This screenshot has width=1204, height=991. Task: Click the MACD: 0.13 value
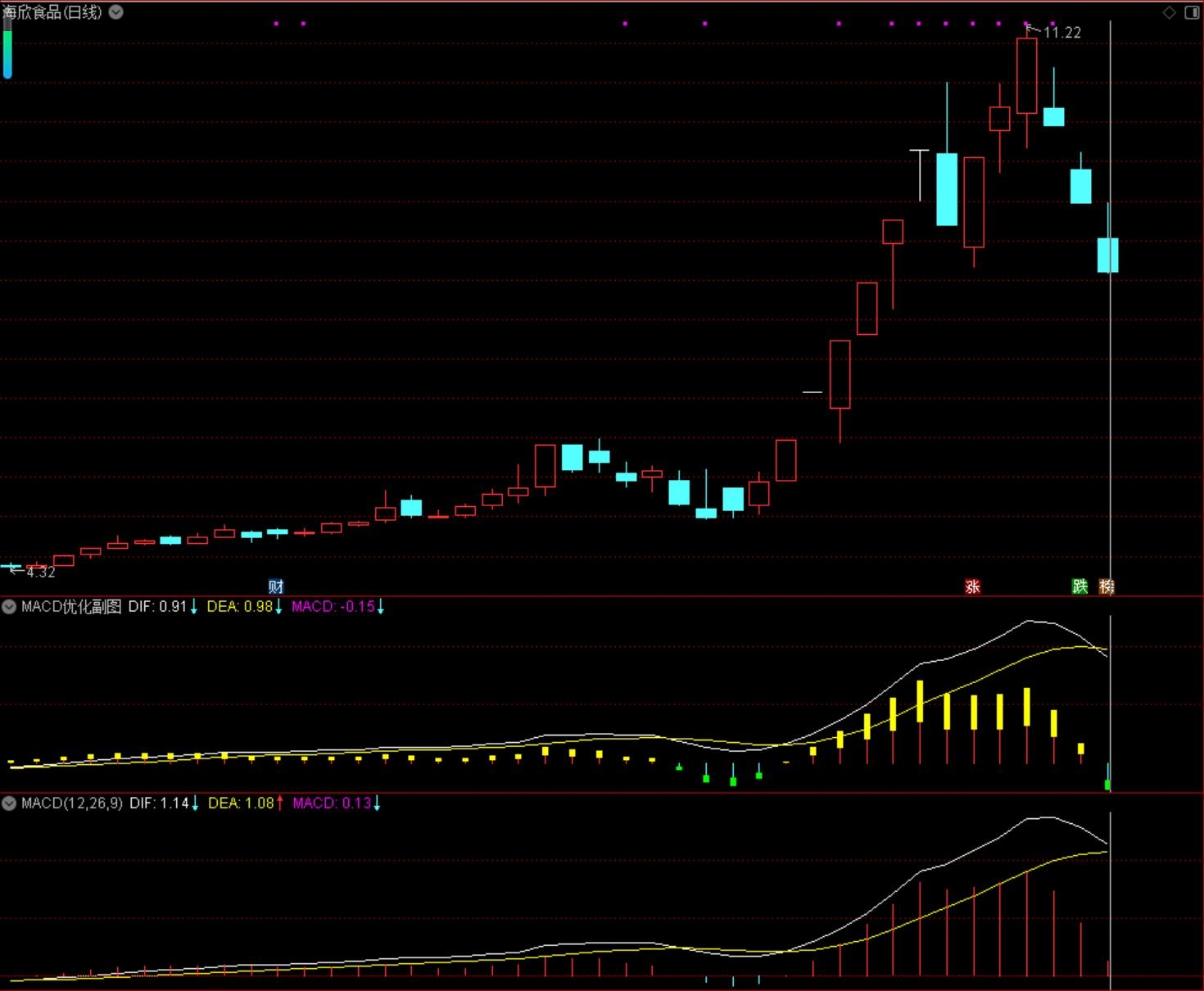click(333, 803)
